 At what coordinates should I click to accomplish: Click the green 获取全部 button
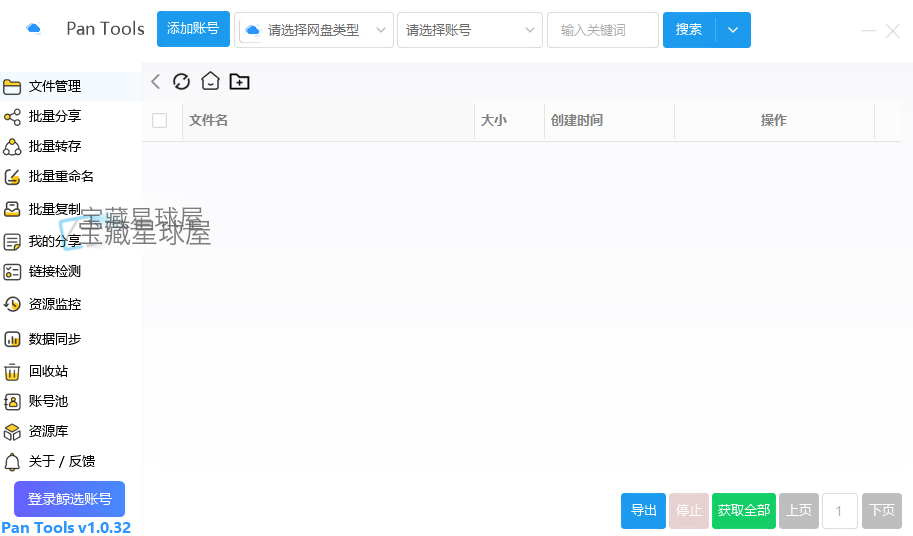pos(744,510)
